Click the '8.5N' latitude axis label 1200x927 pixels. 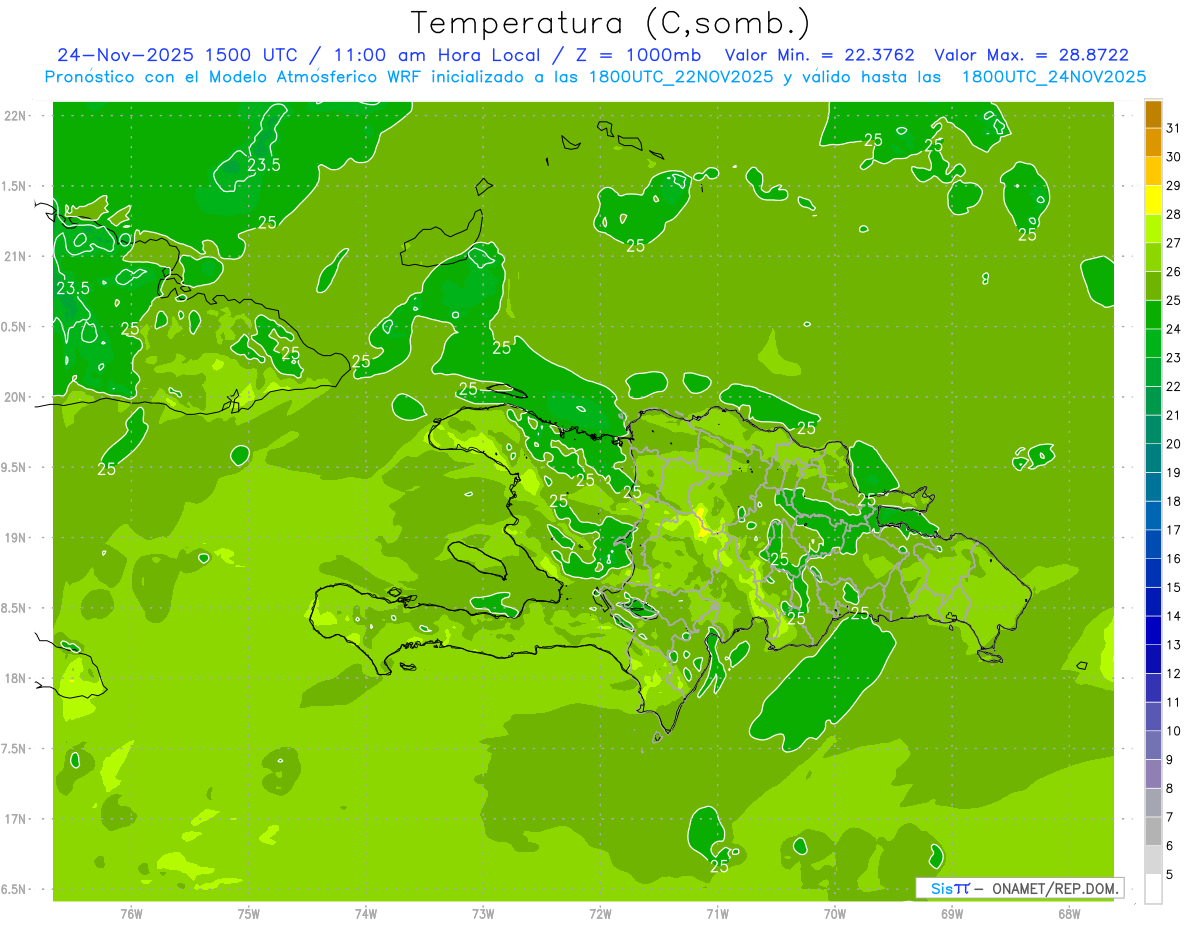[14, 608]
